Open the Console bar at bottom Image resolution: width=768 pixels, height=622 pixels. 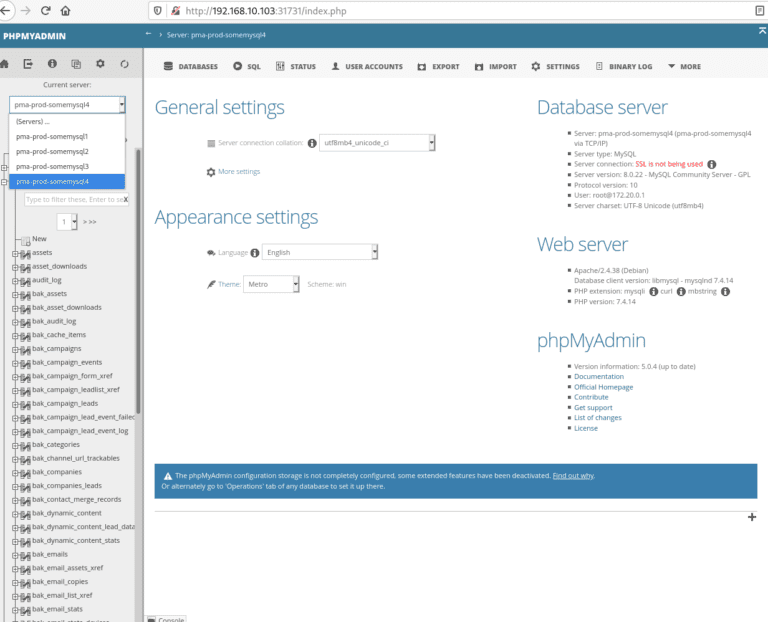pyautogui.click(x=166, y=619)
